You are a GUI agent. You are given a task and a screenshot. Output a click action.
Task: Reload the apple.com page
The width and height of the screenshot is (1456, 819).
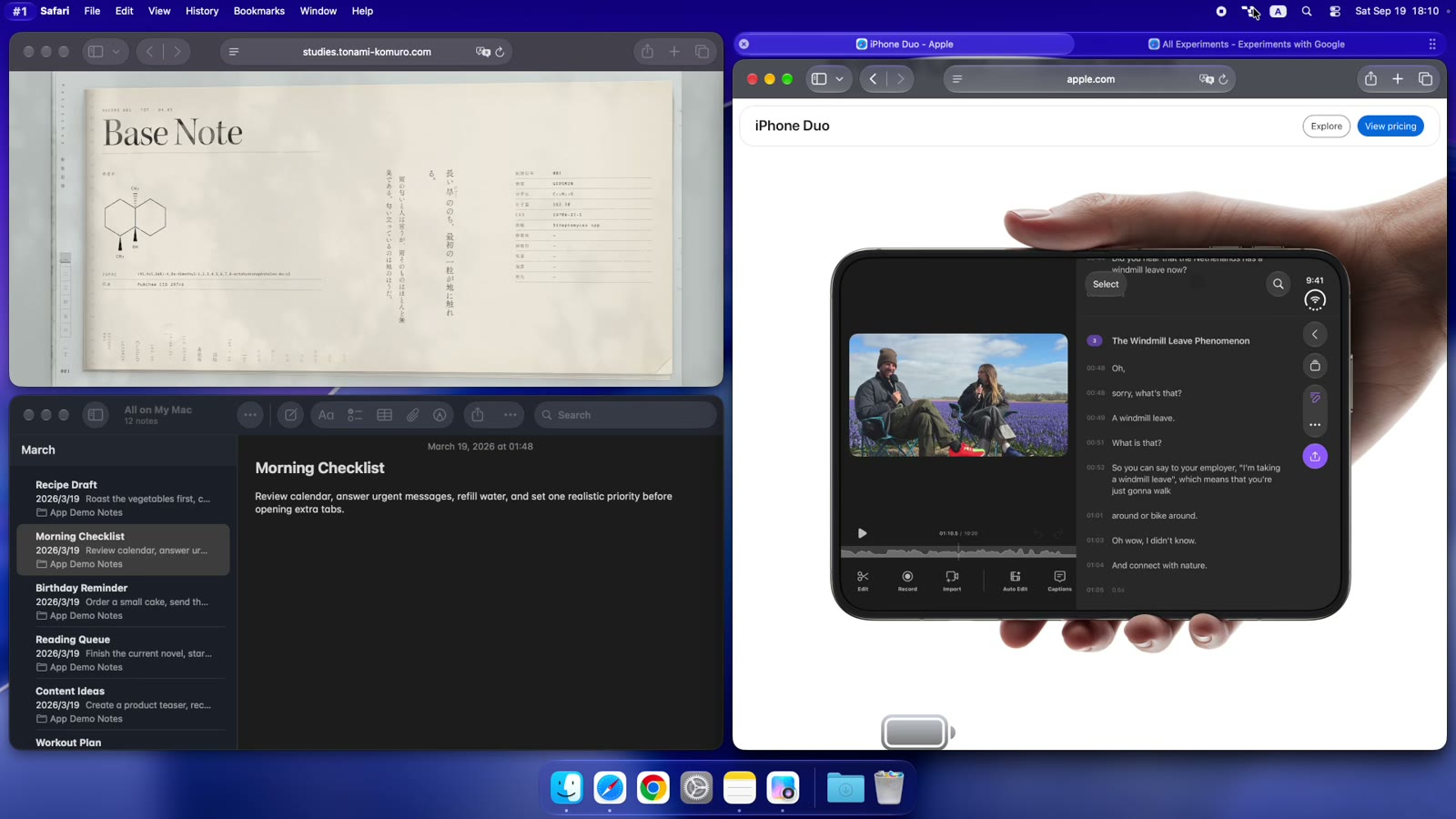tap(1224, 79)
